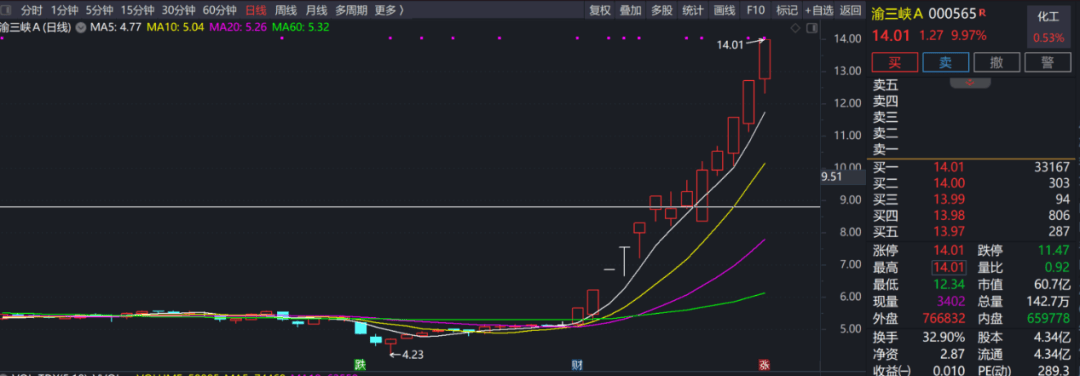Click the 财 financial marker icon under the chart
The image size is (1080, 376).
[576, 364]
